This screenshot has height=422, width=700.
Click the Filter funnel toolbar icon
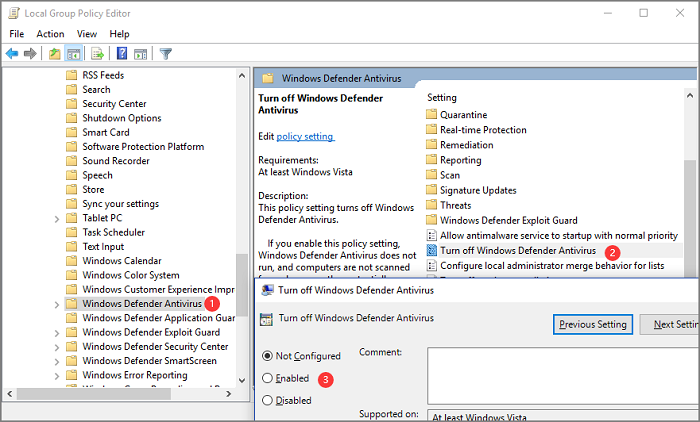(166, 54)
